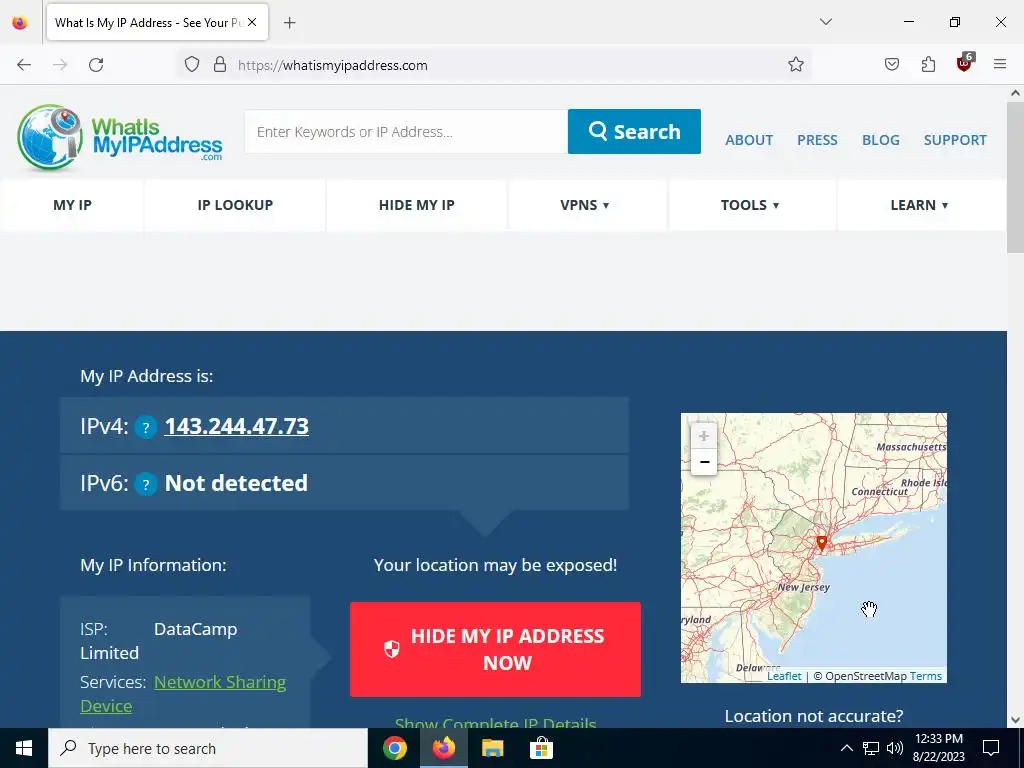Viewport: 1024px width, 768px height.
Task: Click the 'DataCamp' ISP value
Action: 195,629
